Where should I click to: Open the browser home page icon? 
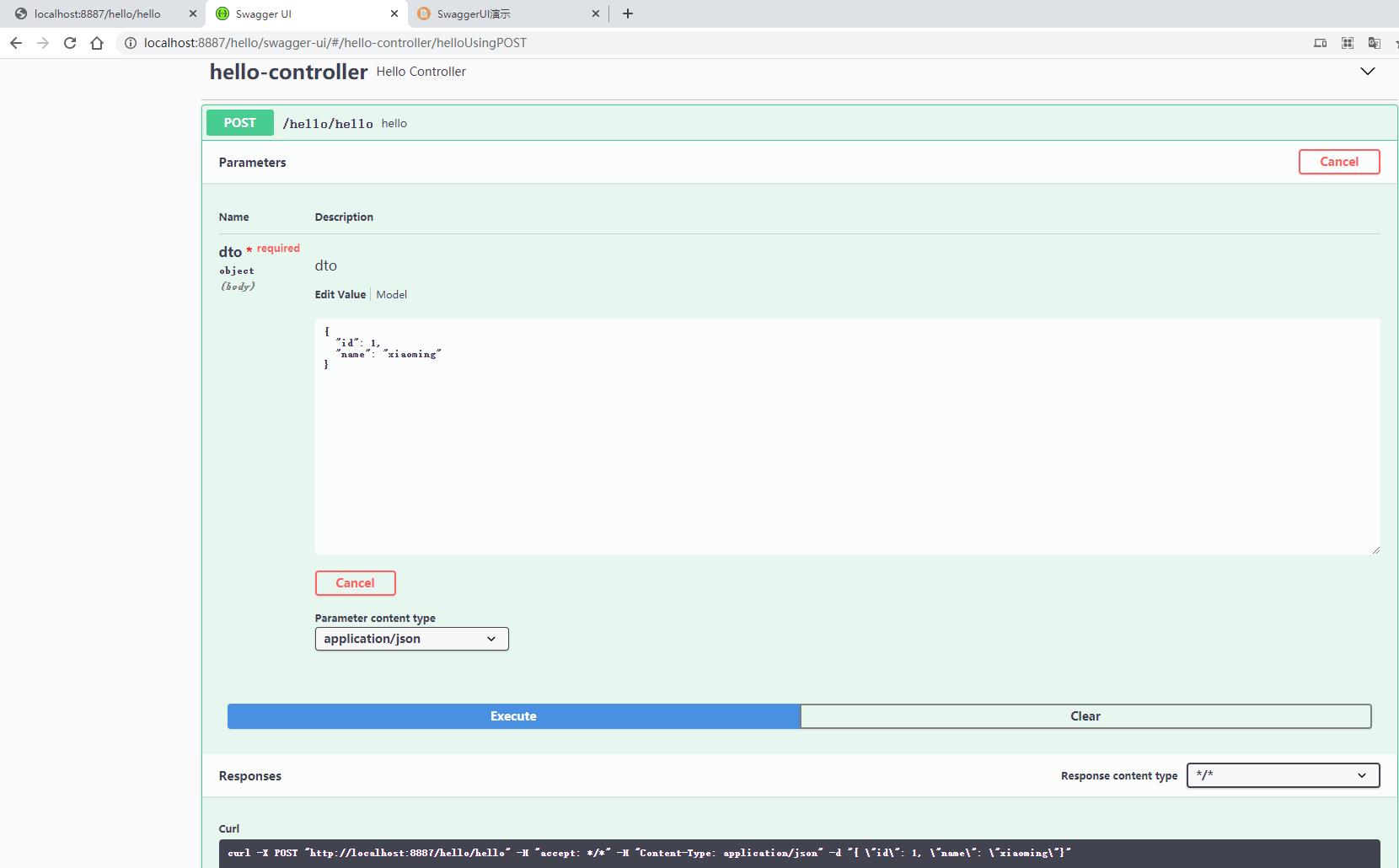coord(97,43)
